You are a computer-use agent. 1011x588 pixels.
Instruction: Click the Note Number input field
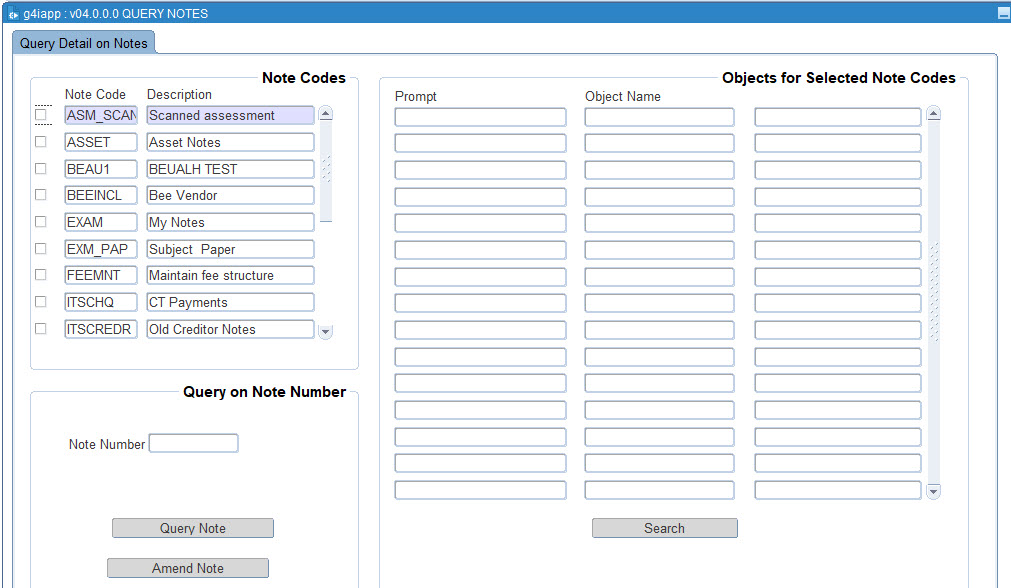pos(193,443)
